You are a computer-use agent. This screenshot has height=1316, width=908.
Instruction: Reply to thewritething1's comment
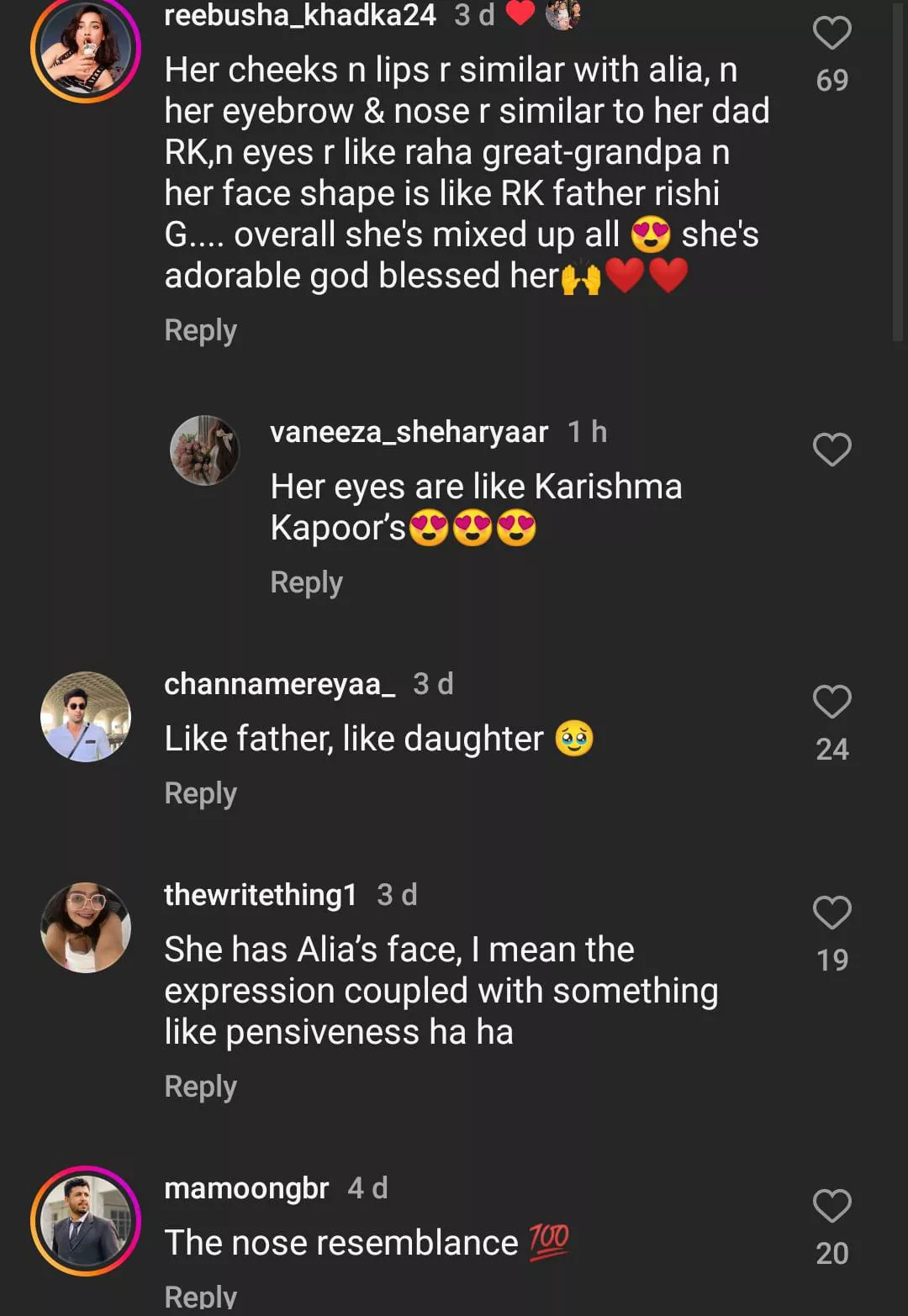(200, 1087)
